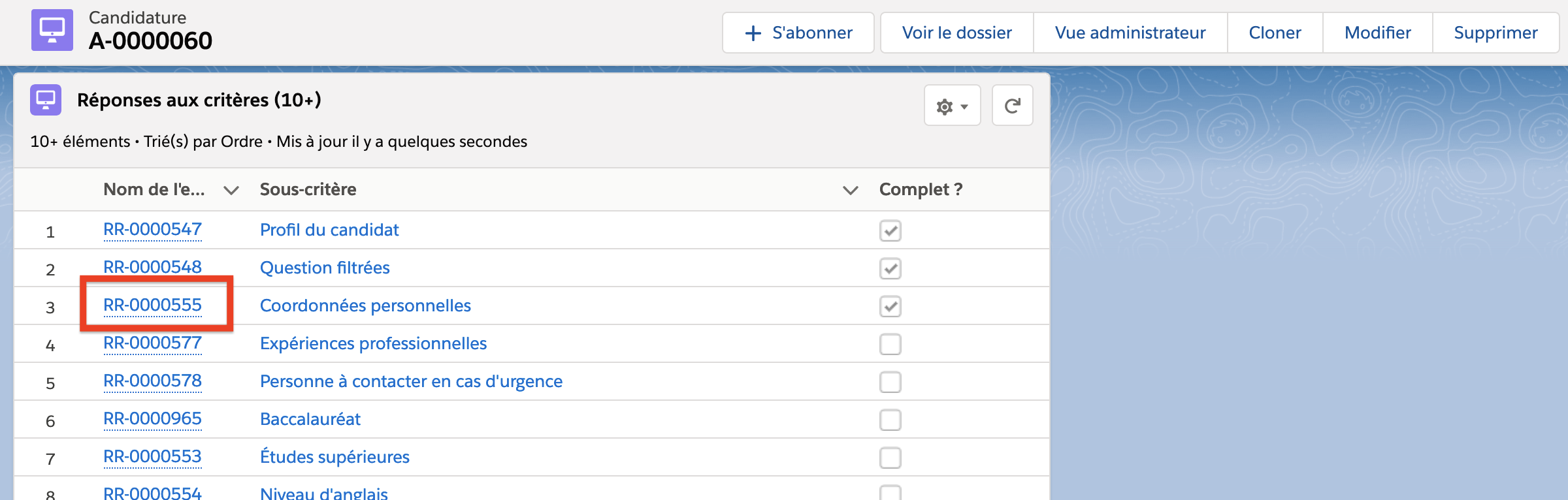Viewport: 1568px width, 500px height.
Task: Open the Coordonnées personnelles sous-critère link
Action: (365, 305)
